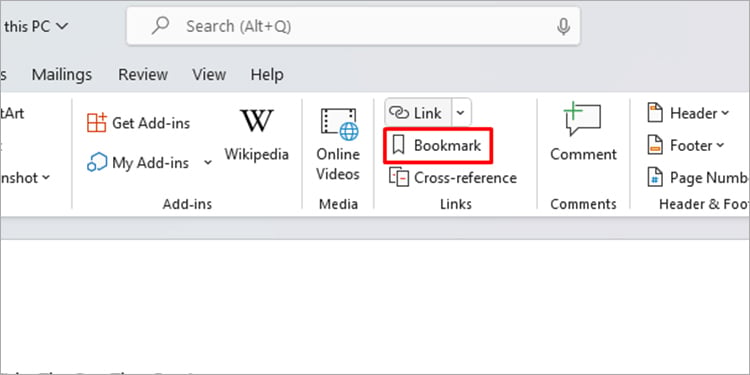The height and width of the screenshot is (375, 750).
Task: Select the View tab
Action: click(x=209, y=75)
